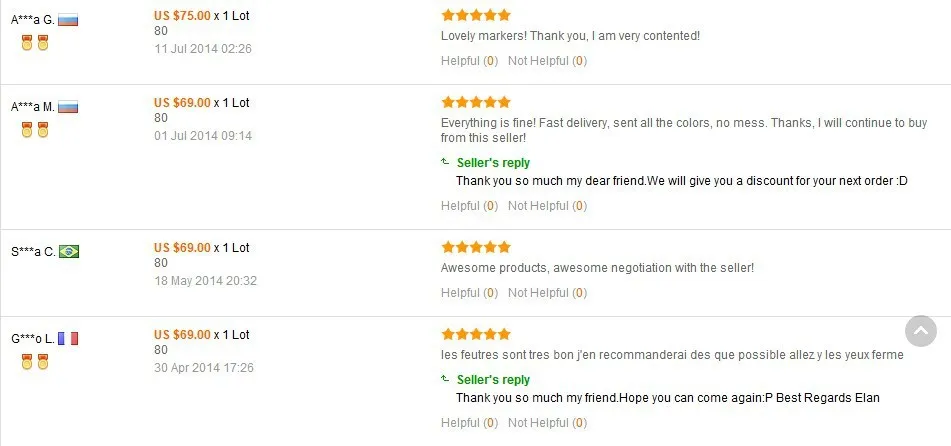951x446 pixels.
Task: Mark the 'Awesome products' review as Not Helpful
Action: (x=548, y=292)
